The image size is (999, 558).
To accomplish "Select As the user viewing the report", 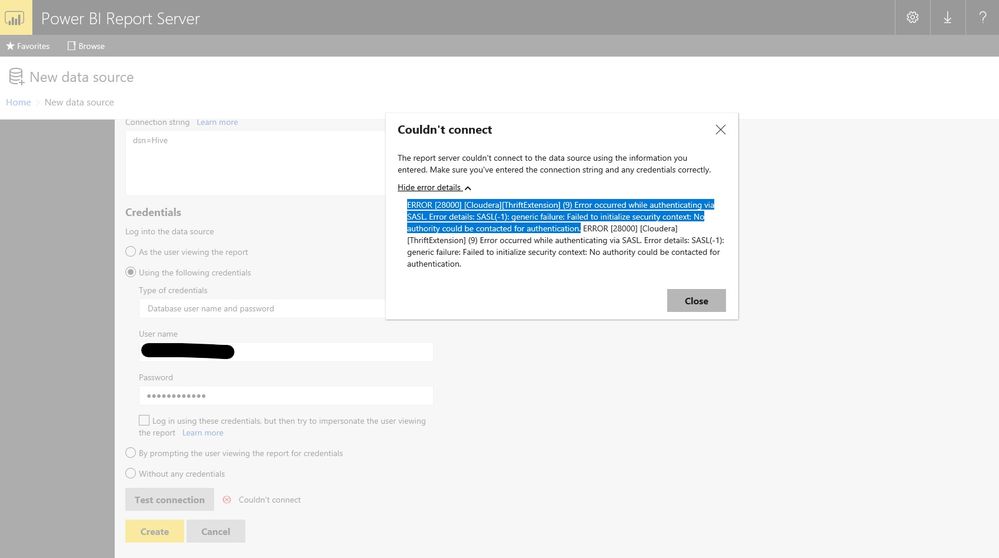I will point(131,252).
